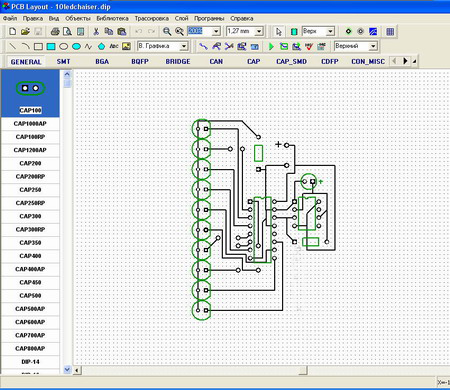Image resolution: width=450 pixels, height=390 pixels.
Task: Switch to the CON_MISC library tab
Action: [x=368, y=62]
